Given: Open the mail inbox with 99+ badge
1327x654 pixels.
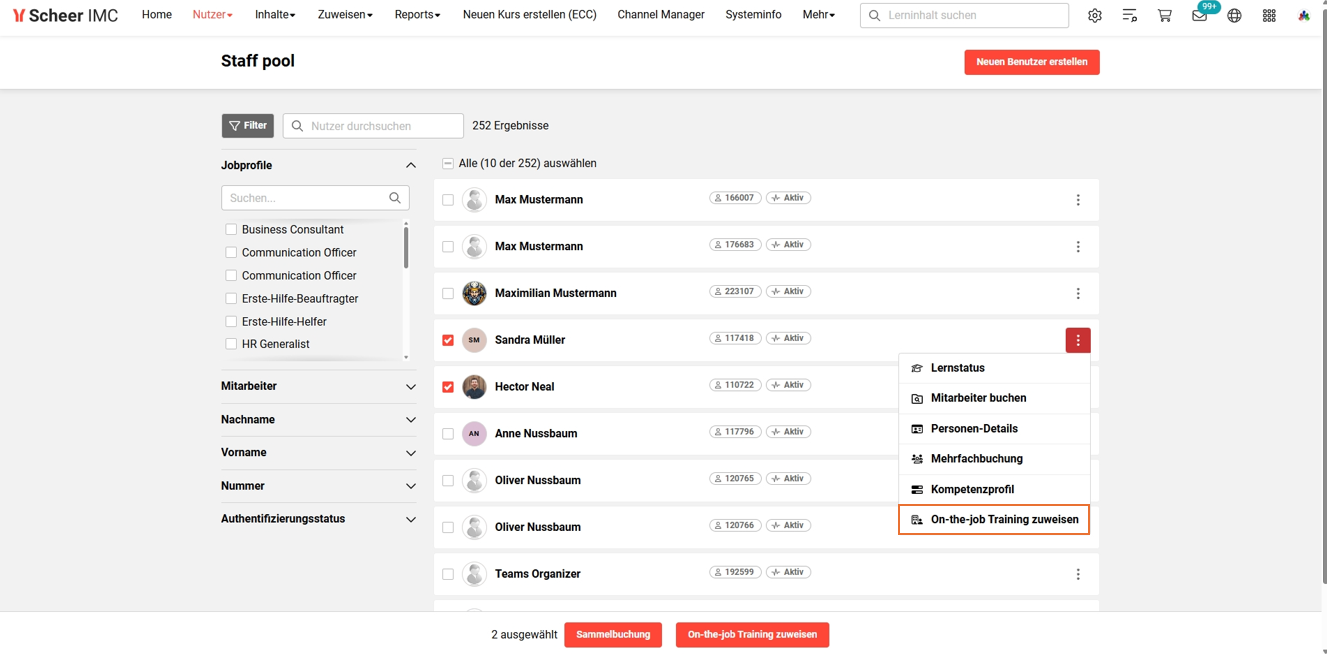Looking at the screenshot, I should (x=1200, y=15).
